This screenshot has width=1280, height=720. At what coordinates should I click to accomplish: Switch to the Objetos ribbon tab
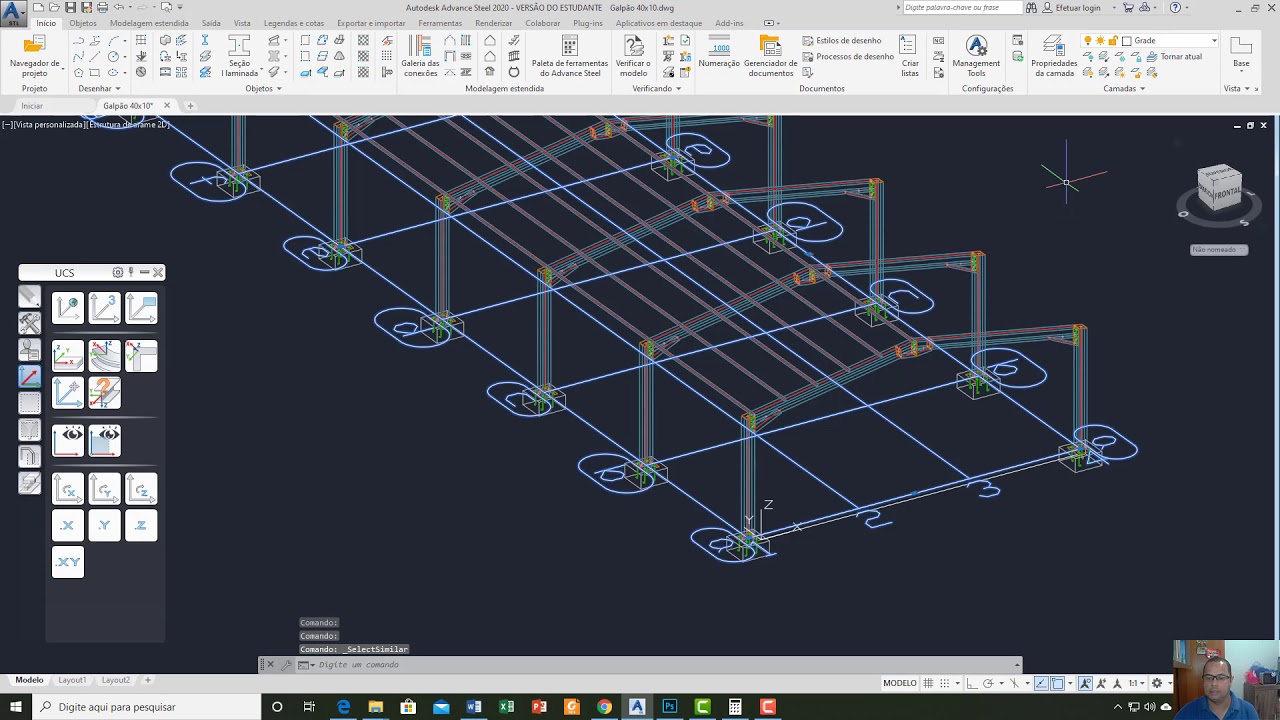click(x=83, y=23)
